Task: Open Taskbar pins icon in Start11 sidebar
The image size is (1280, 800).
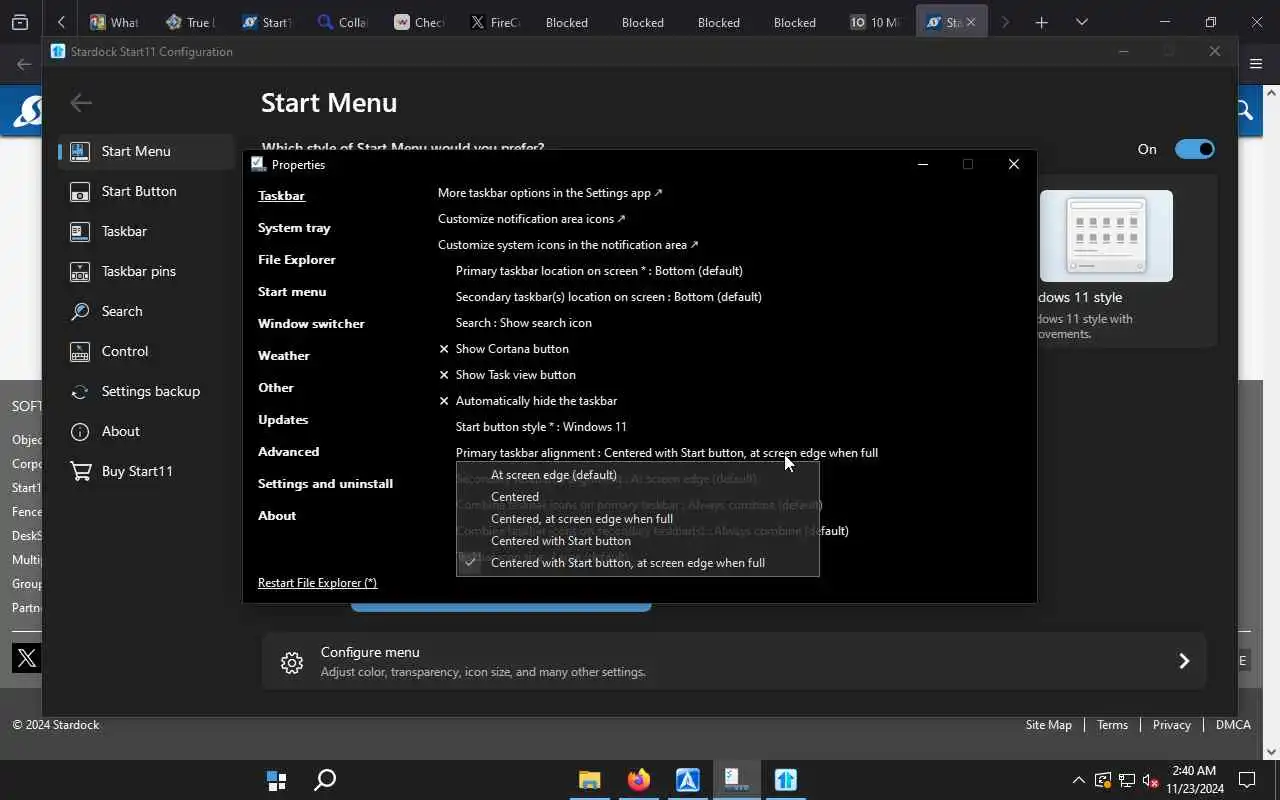Action: coord(80,271)
